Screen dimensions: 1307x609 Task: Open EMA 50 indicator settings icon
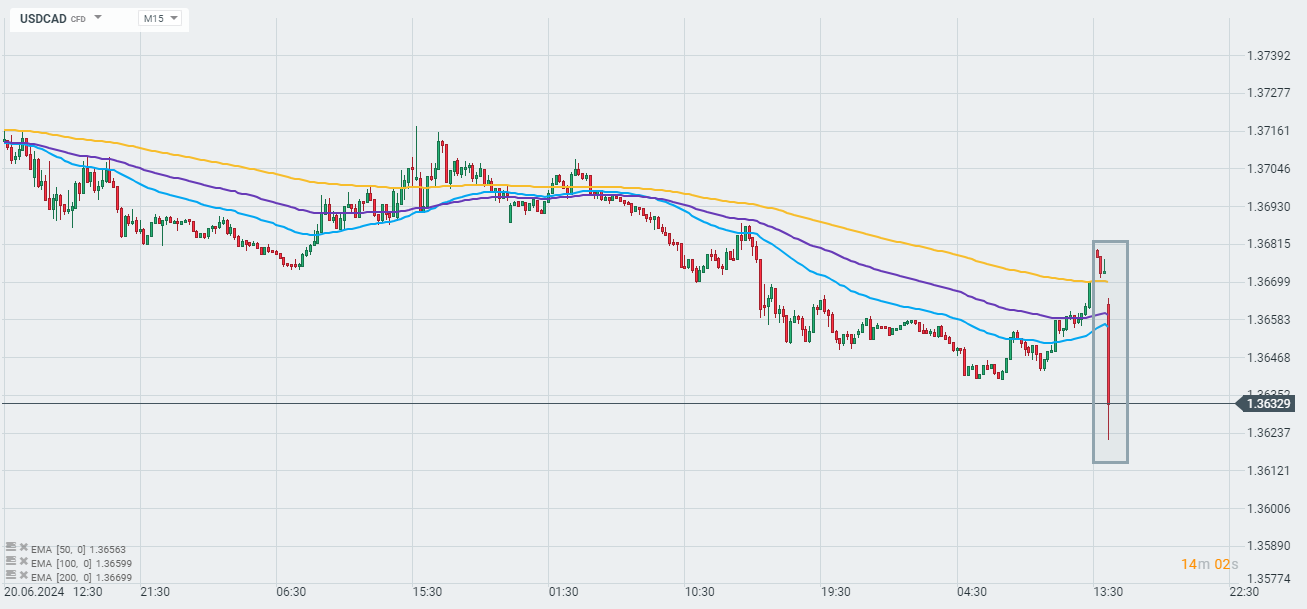click(x=10, y=548)
